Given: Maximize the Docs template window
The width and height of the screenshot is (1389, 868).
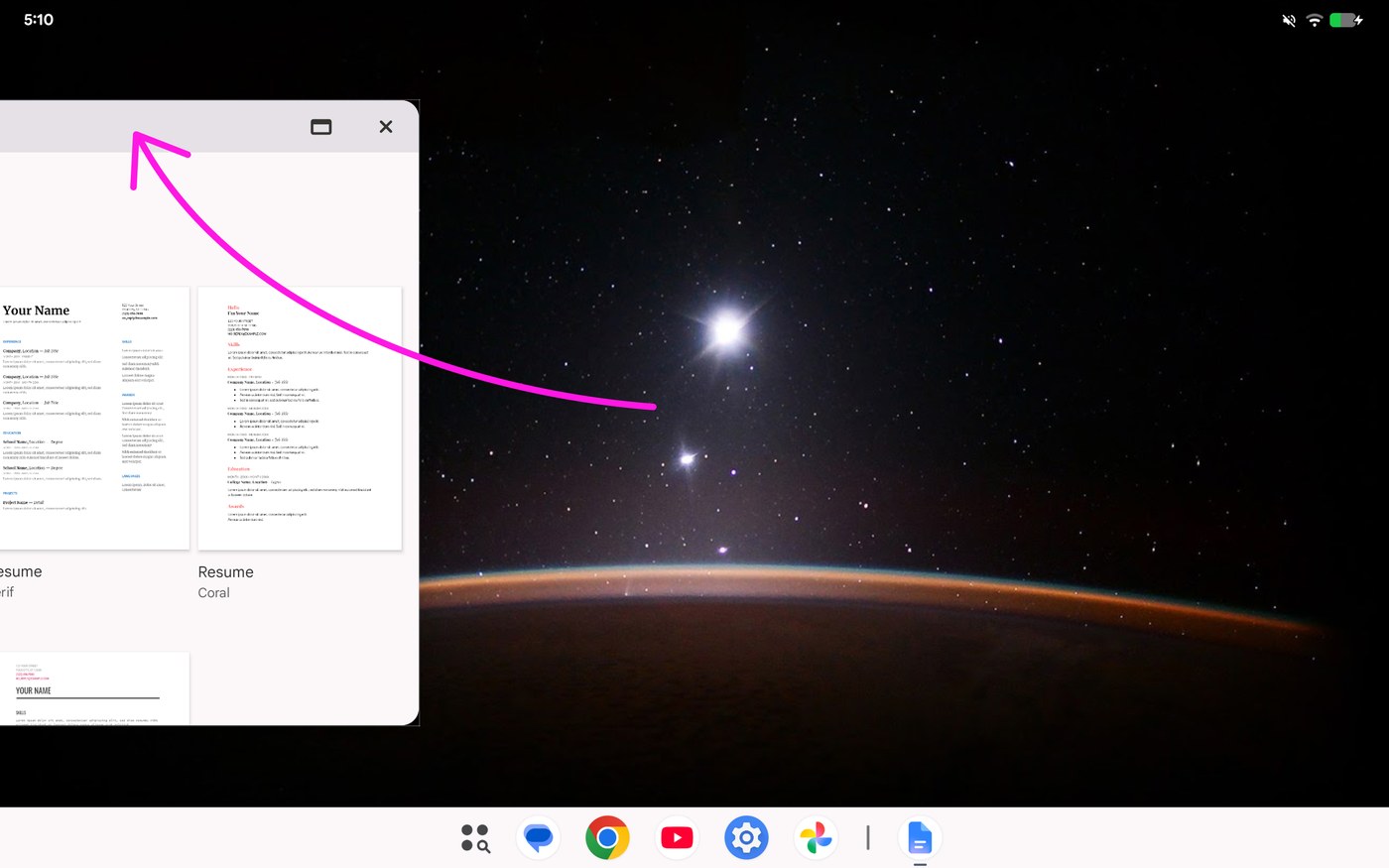Looking at the screenshot, I should point(321,127).
